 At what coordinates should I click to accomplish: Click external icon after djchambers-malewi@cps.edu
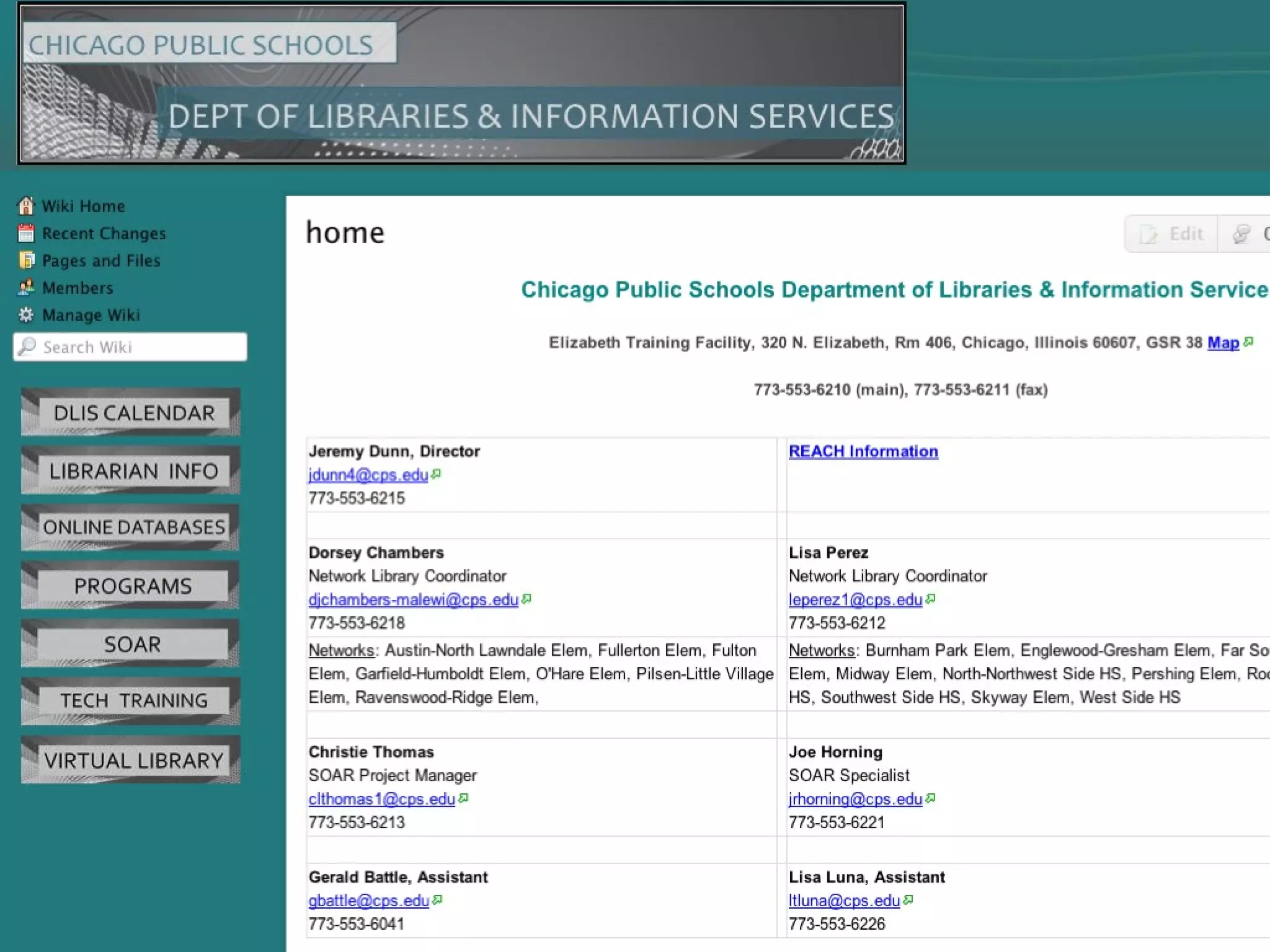[526, 599]
